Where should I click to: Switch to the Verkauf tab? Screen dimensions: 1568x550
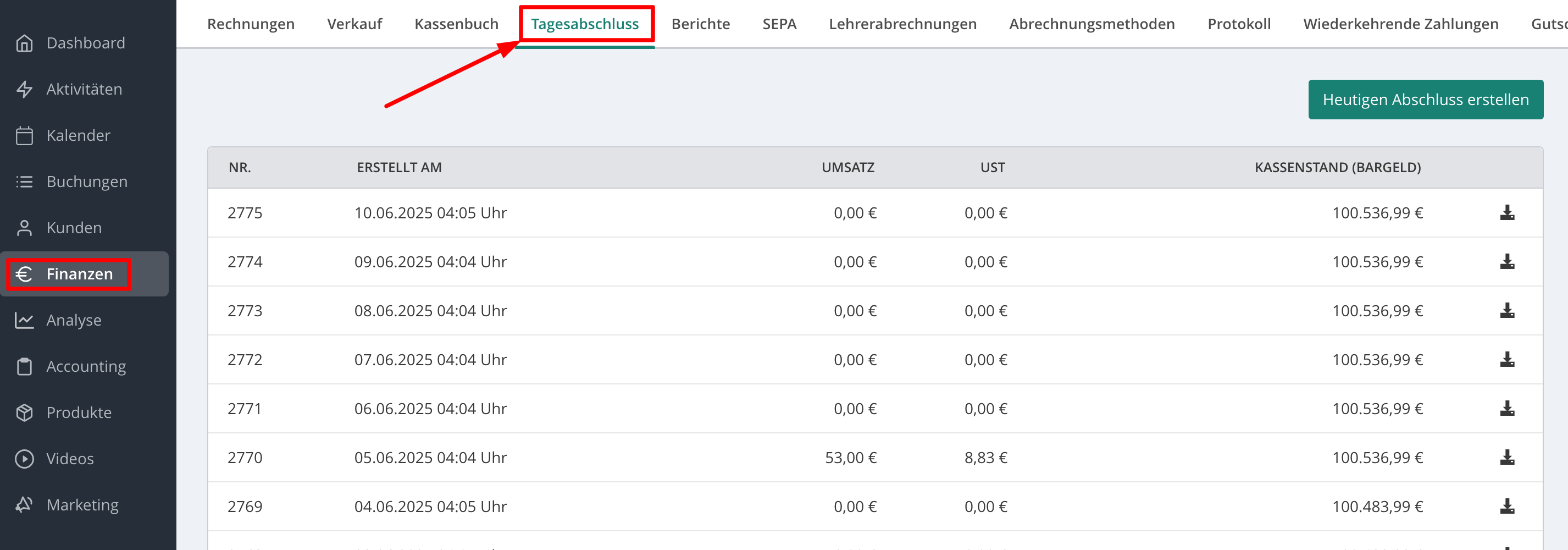354,24
